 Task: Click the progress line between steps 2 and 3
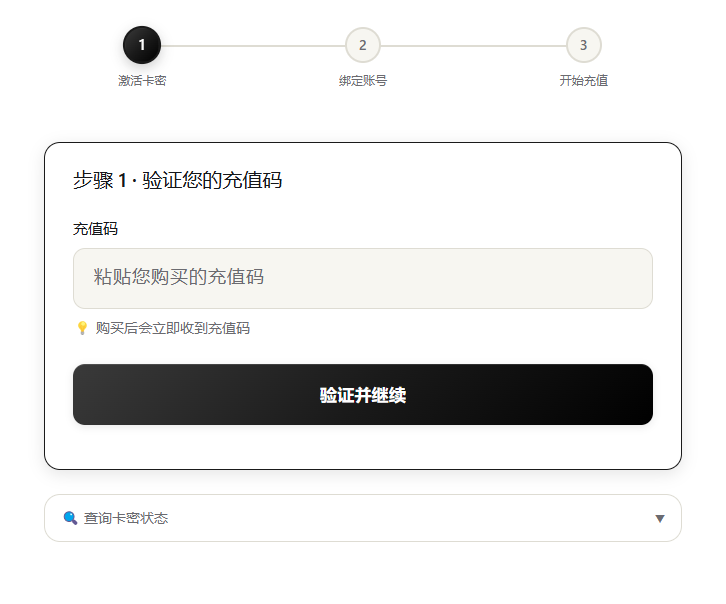(x=473, y=46)
